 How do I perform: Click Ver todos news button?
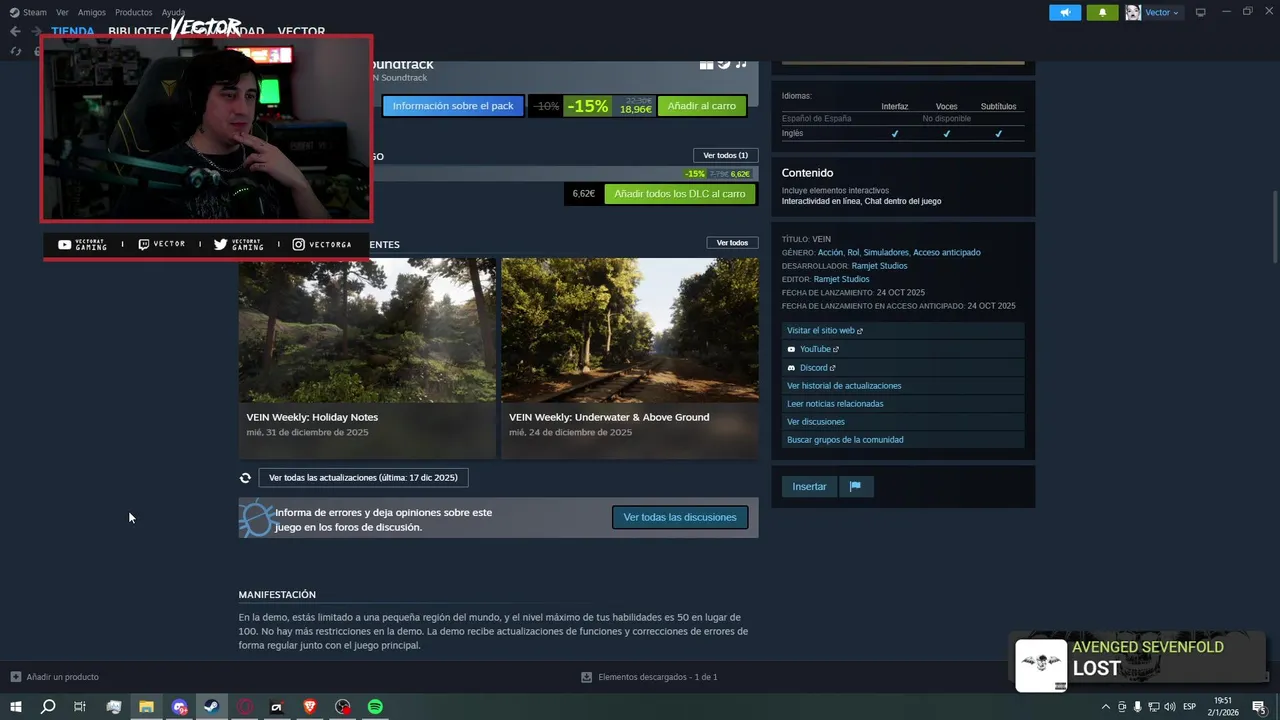tap(732, 243)
